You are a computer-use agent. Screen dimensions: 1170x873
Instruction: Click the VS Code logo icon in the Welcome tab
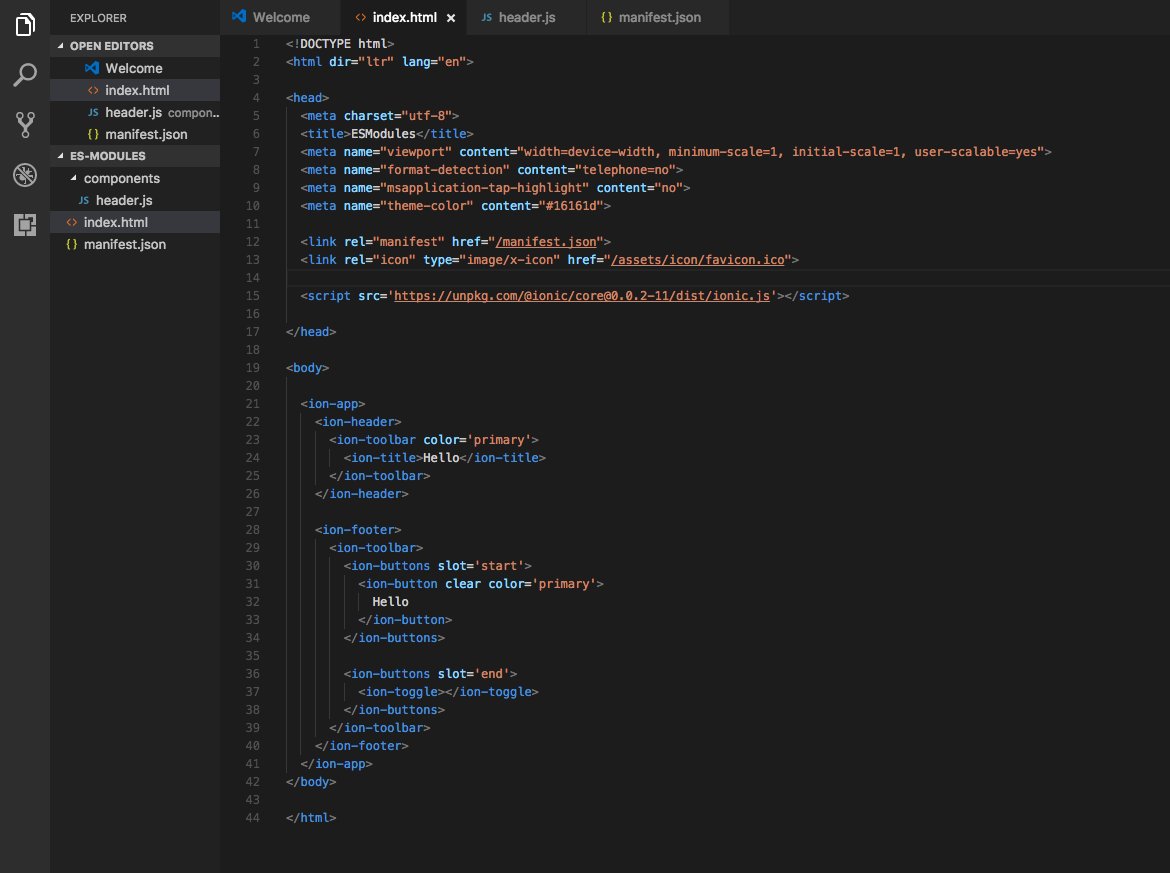tap(239, 16)
